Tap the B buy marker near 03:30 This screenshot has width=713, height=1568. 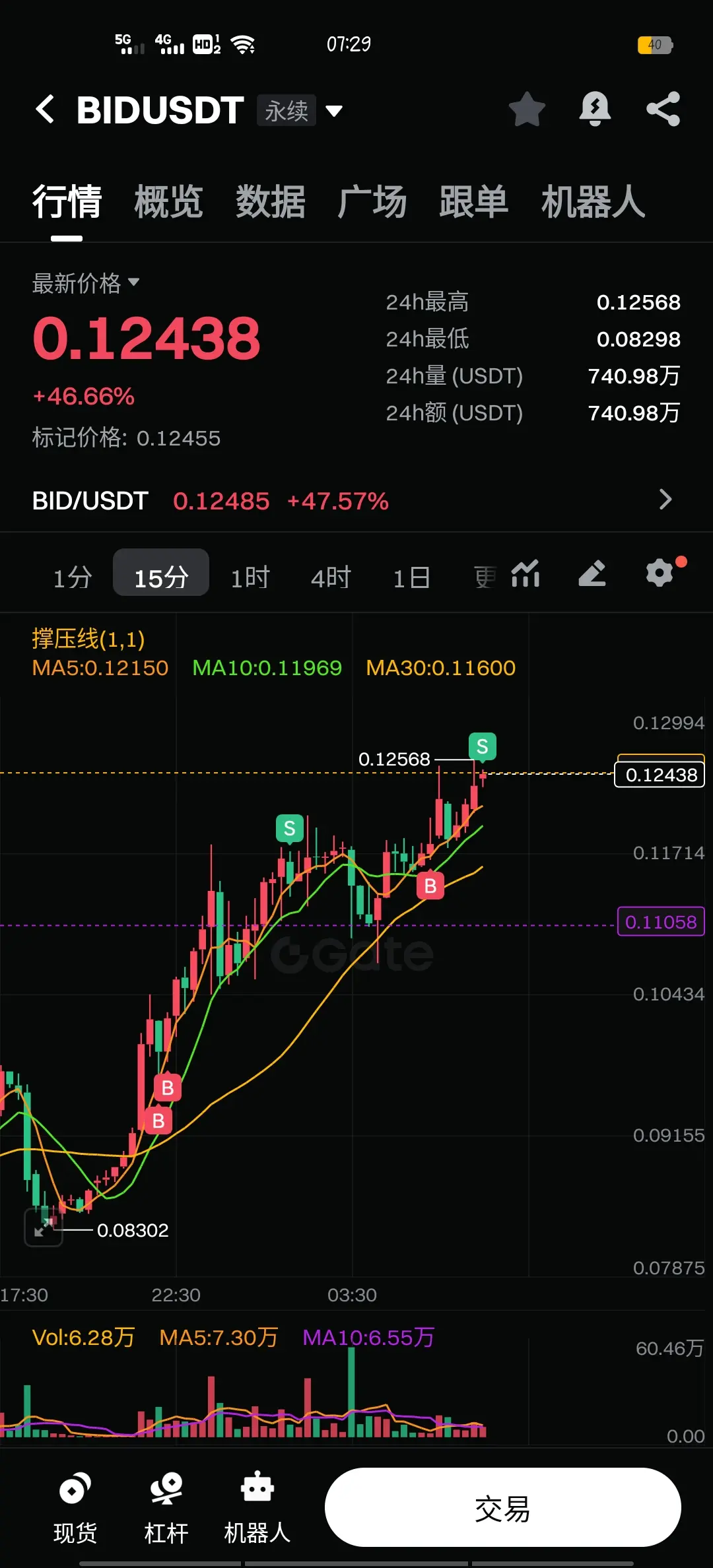(x=430, y=886)
